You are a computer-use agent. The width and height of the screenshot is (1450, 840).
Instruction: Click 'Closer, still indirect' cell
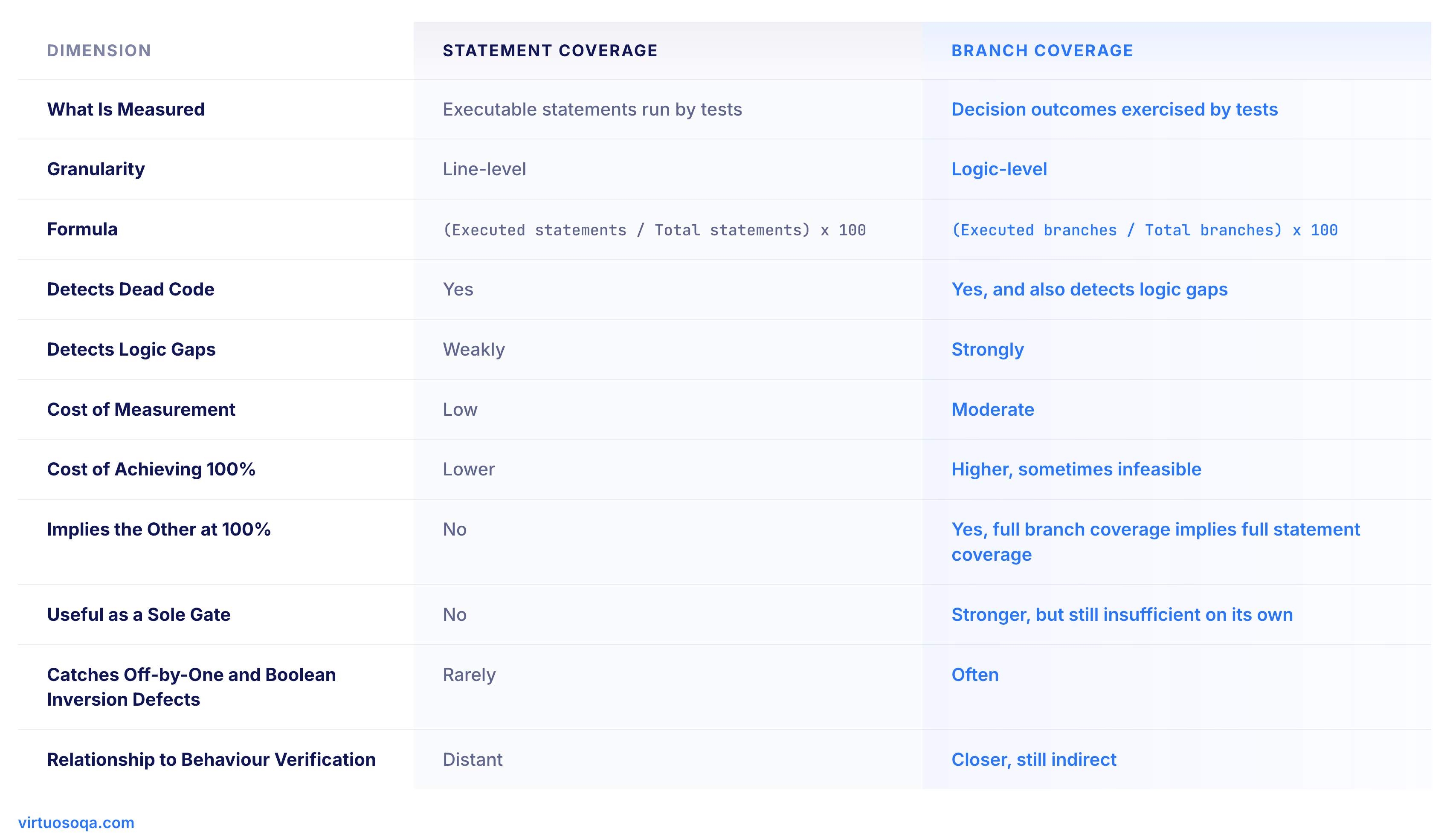[1033, 759]
